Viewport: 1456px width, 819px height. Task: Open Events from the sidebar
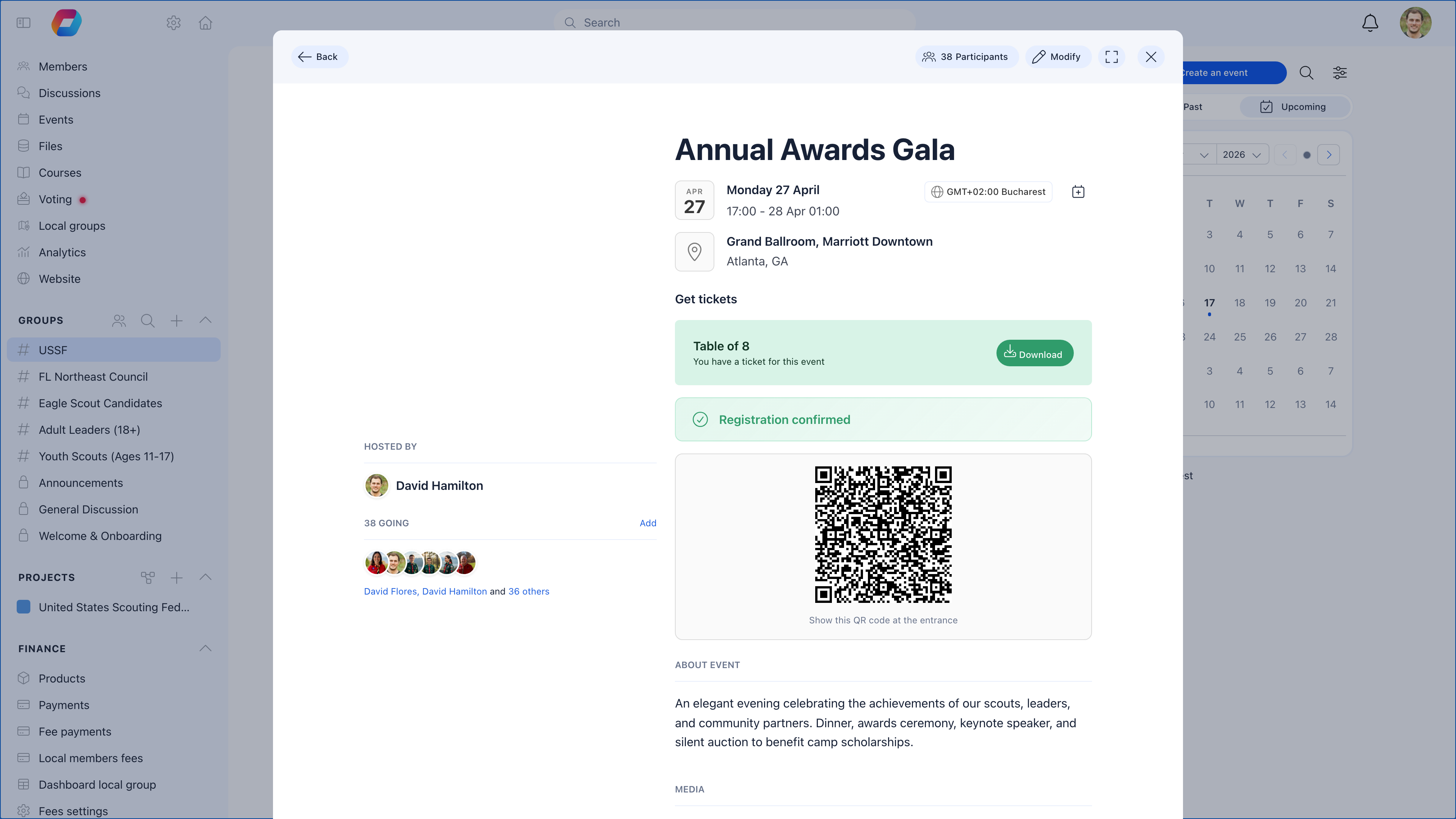(x=55, y=119)
